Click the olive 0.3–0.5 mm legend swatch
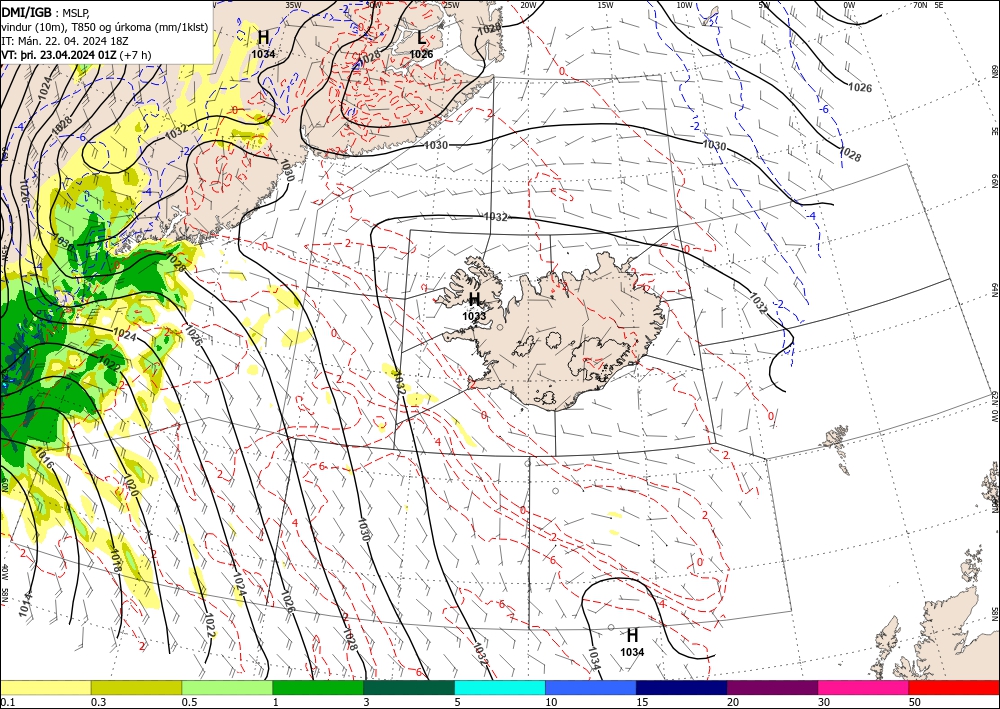 [x=136, y=687]
